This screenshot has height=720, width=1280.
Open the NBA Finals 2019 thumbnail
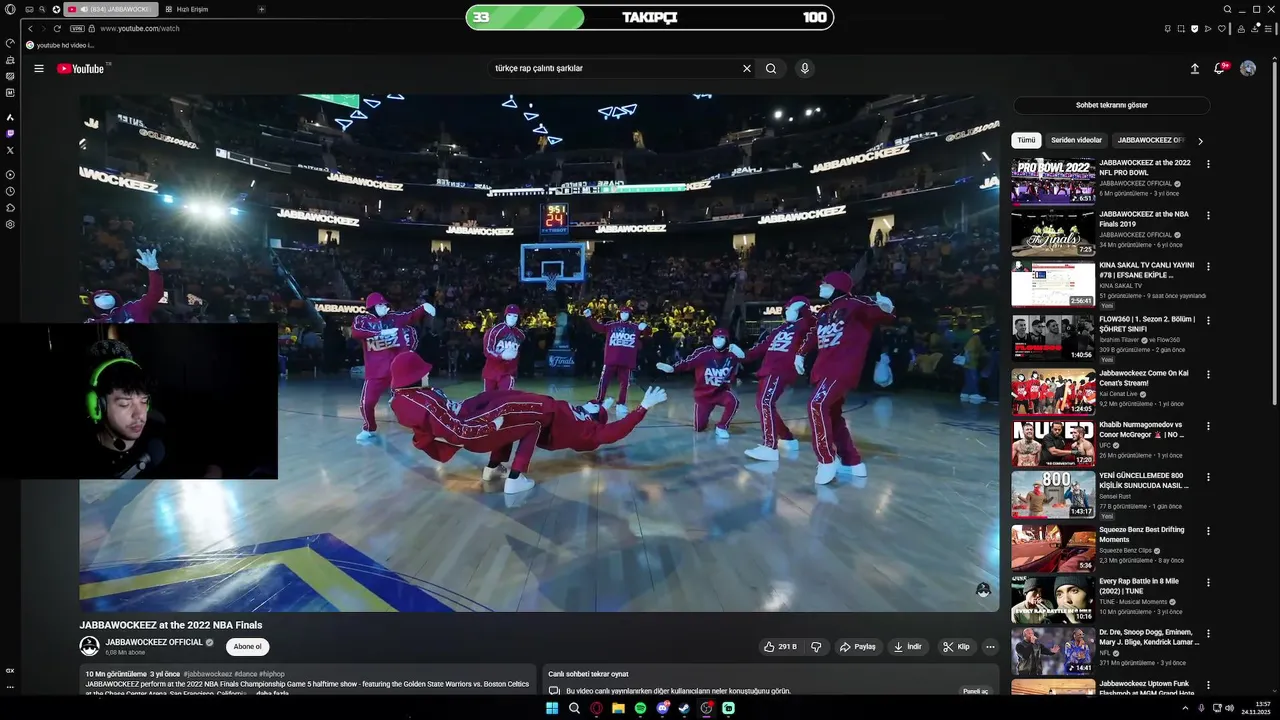[1053, 232]
